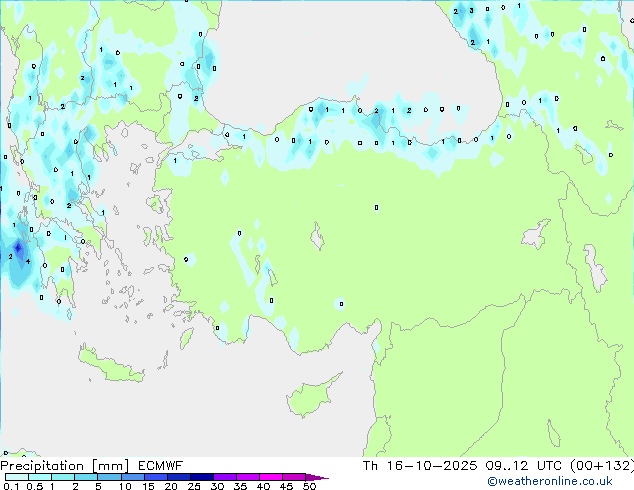Open the weatheronline.co.uk copyright link
This screenshot has width=634, height=490.
click(550, 481)
